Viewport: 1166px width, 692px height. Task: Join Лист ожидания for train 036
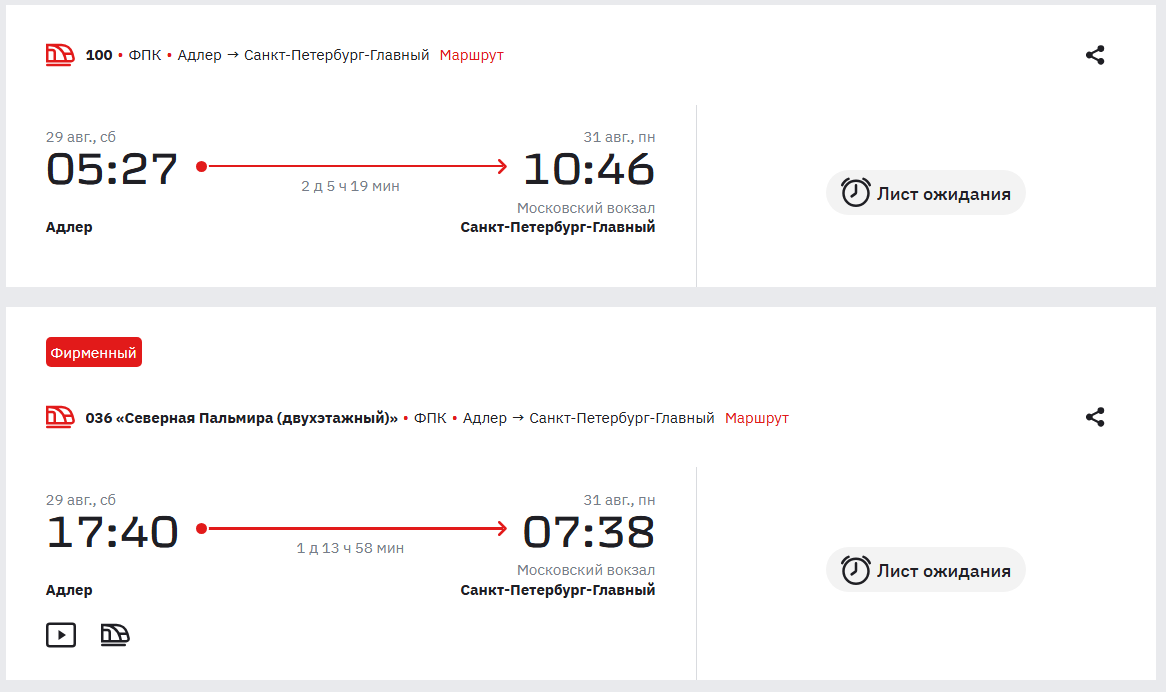pos(926,570)
